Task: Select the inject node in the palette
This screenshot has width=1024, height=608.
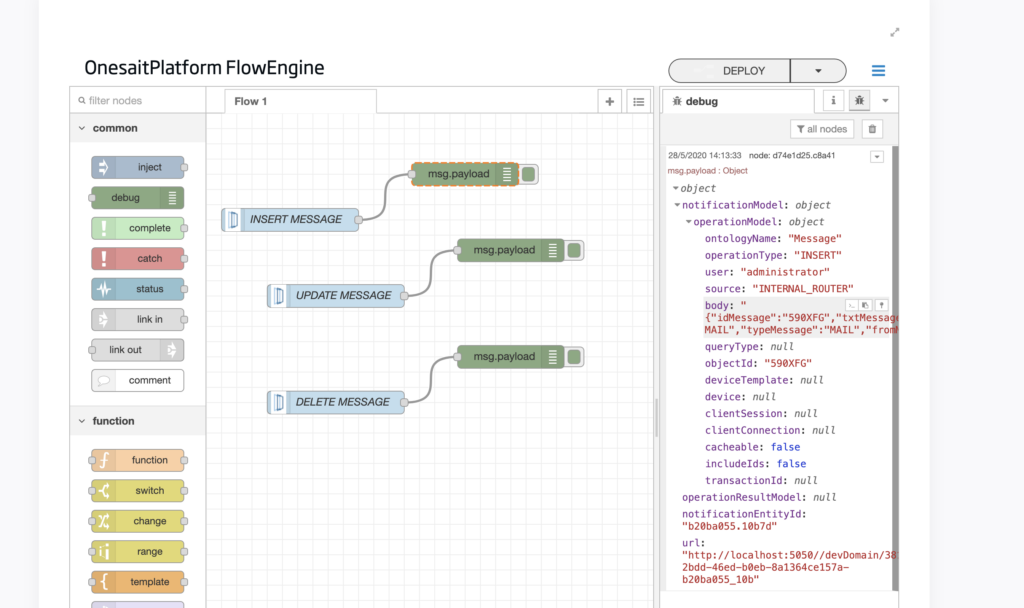Action: coord(138,167)
